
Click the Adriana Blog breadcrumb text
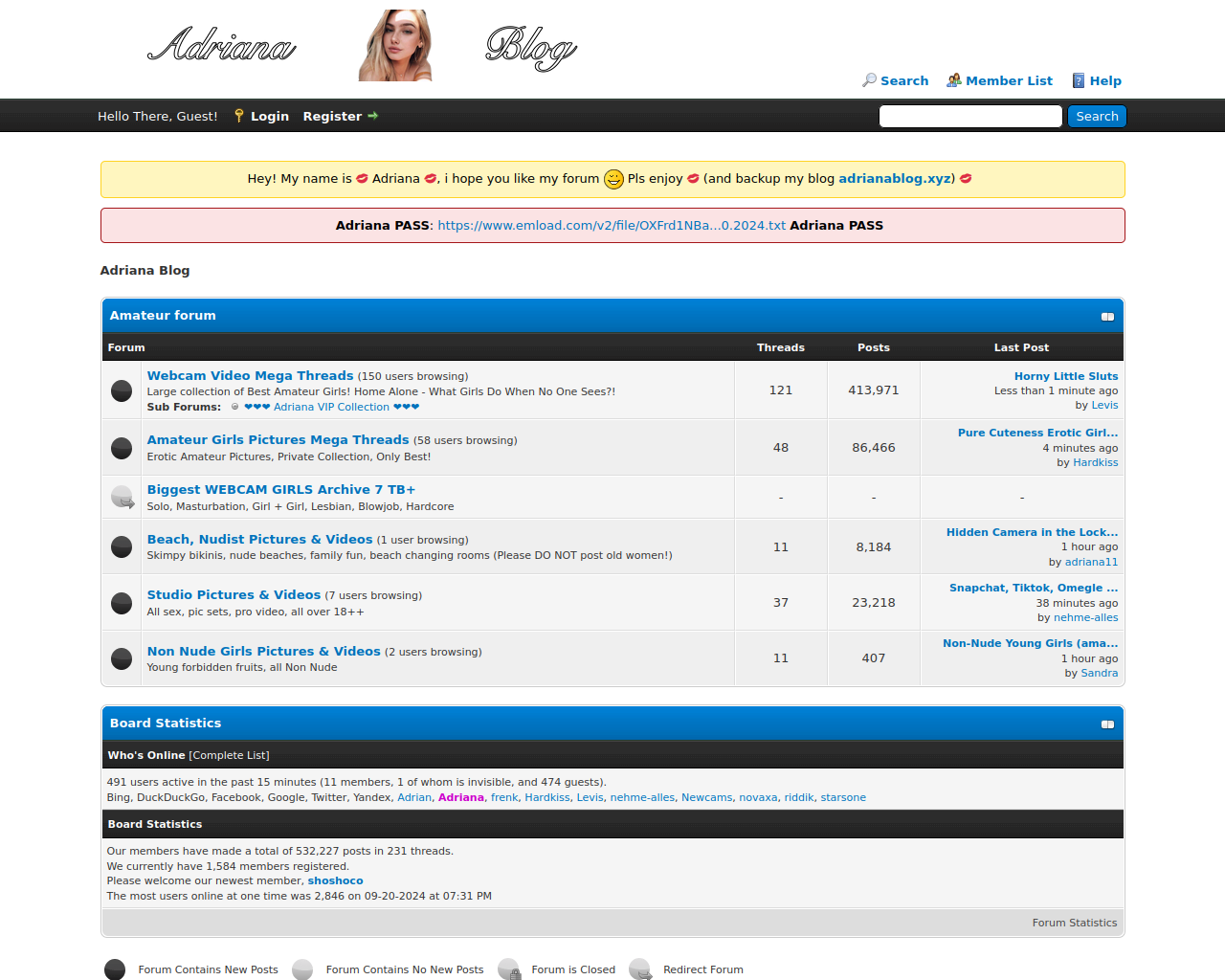click(145, 270)
